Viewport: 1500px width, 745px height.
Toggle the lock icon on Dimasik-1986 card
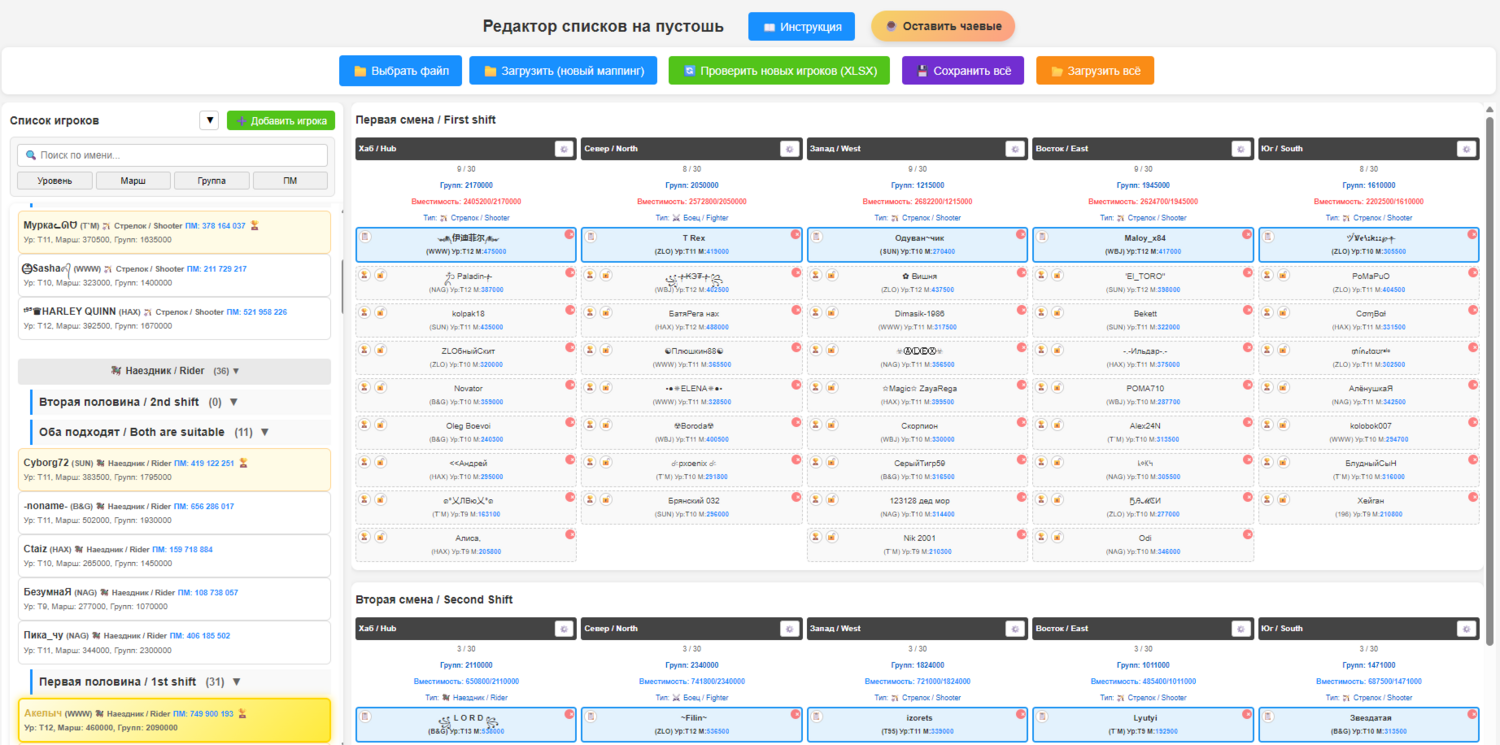point(832,312)
